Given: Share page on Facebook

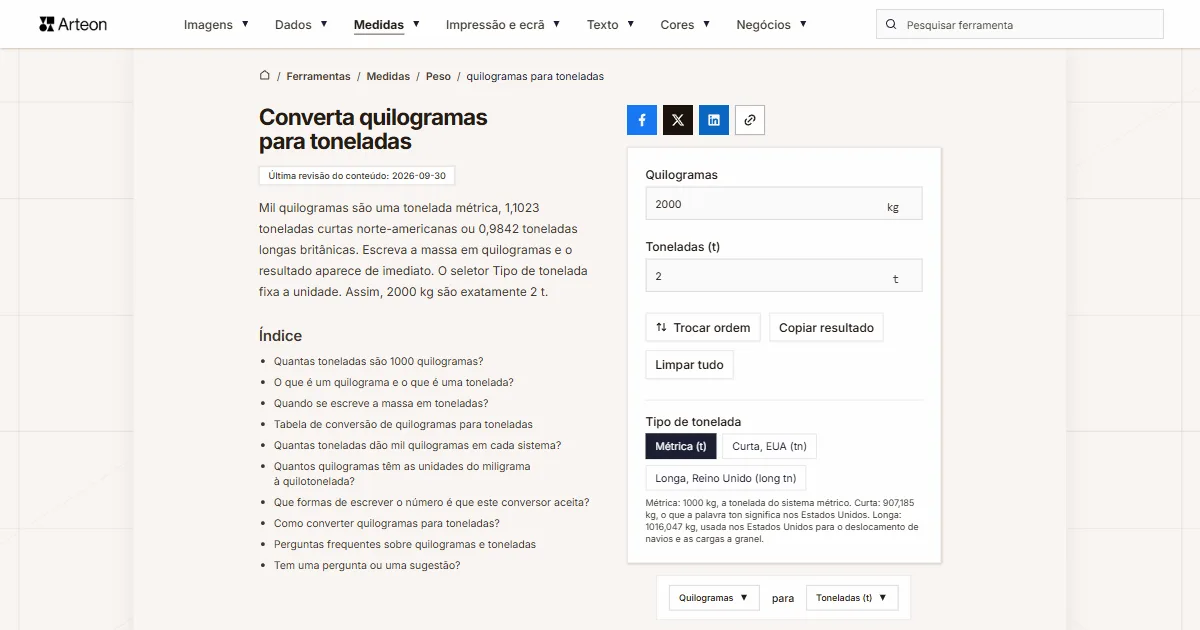Looking at the screenshot, I should tap(642, 120).
